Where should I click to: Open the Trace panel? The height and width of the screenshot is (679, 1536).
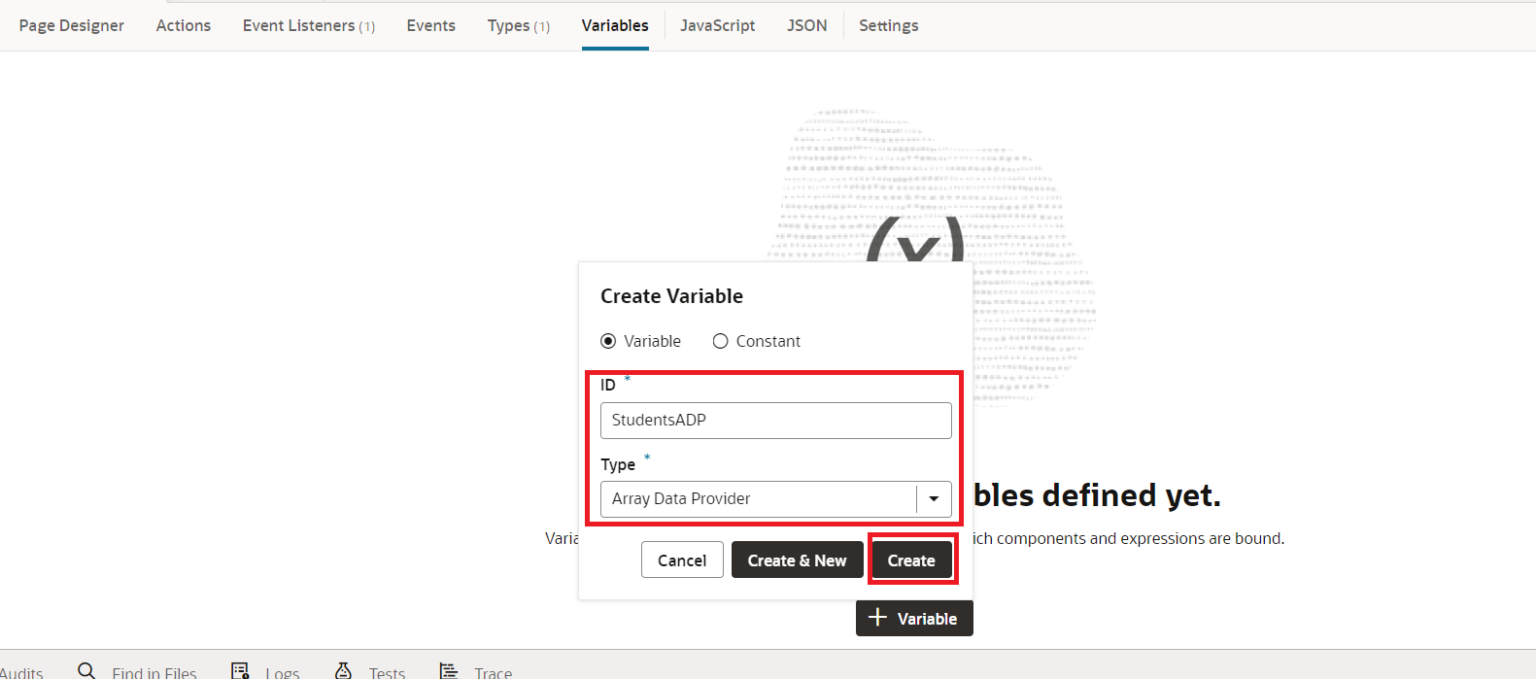point(494,671)
